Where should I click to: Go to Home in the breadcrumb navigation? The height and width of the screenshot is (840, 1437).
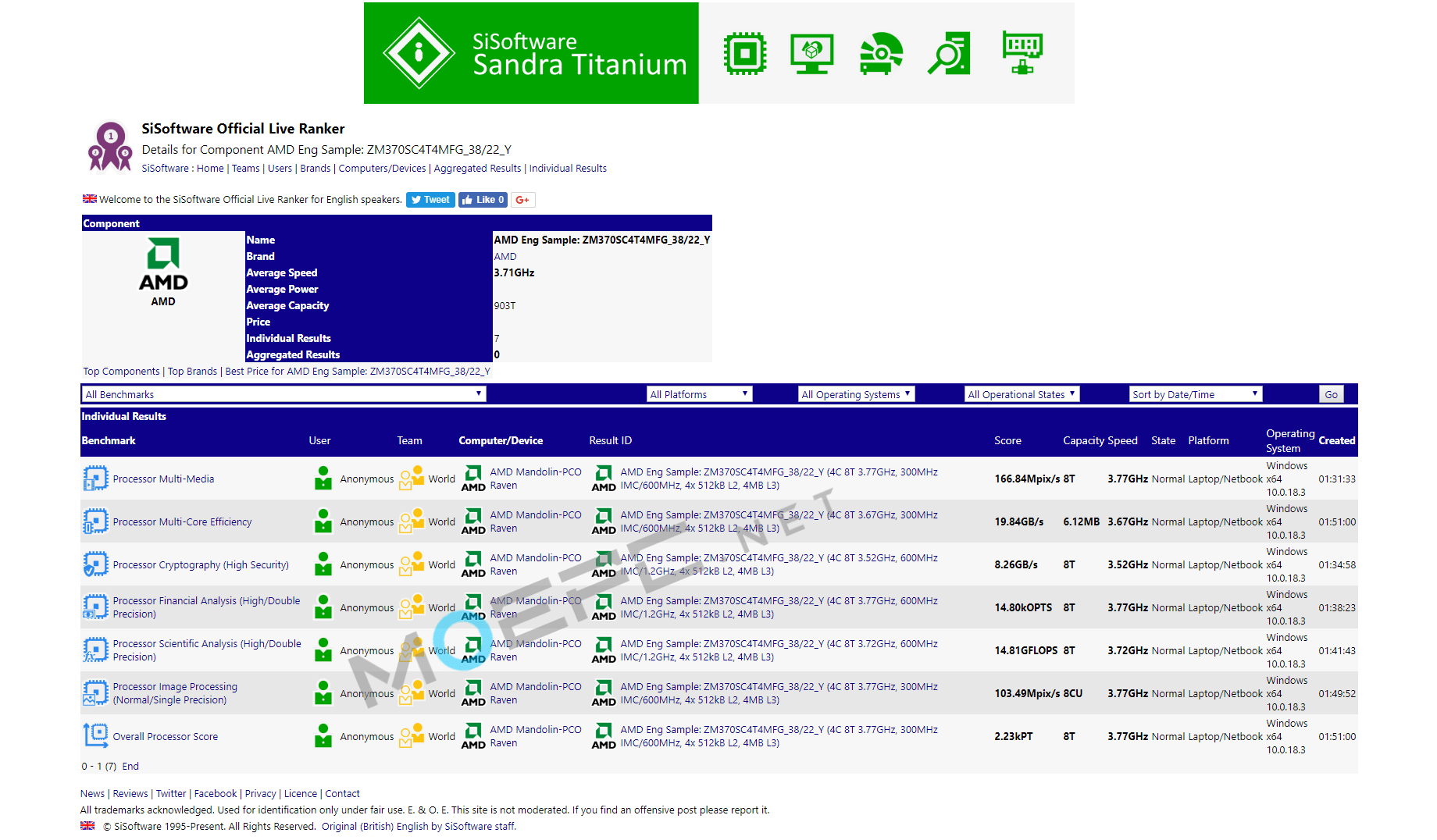point(210,168)
